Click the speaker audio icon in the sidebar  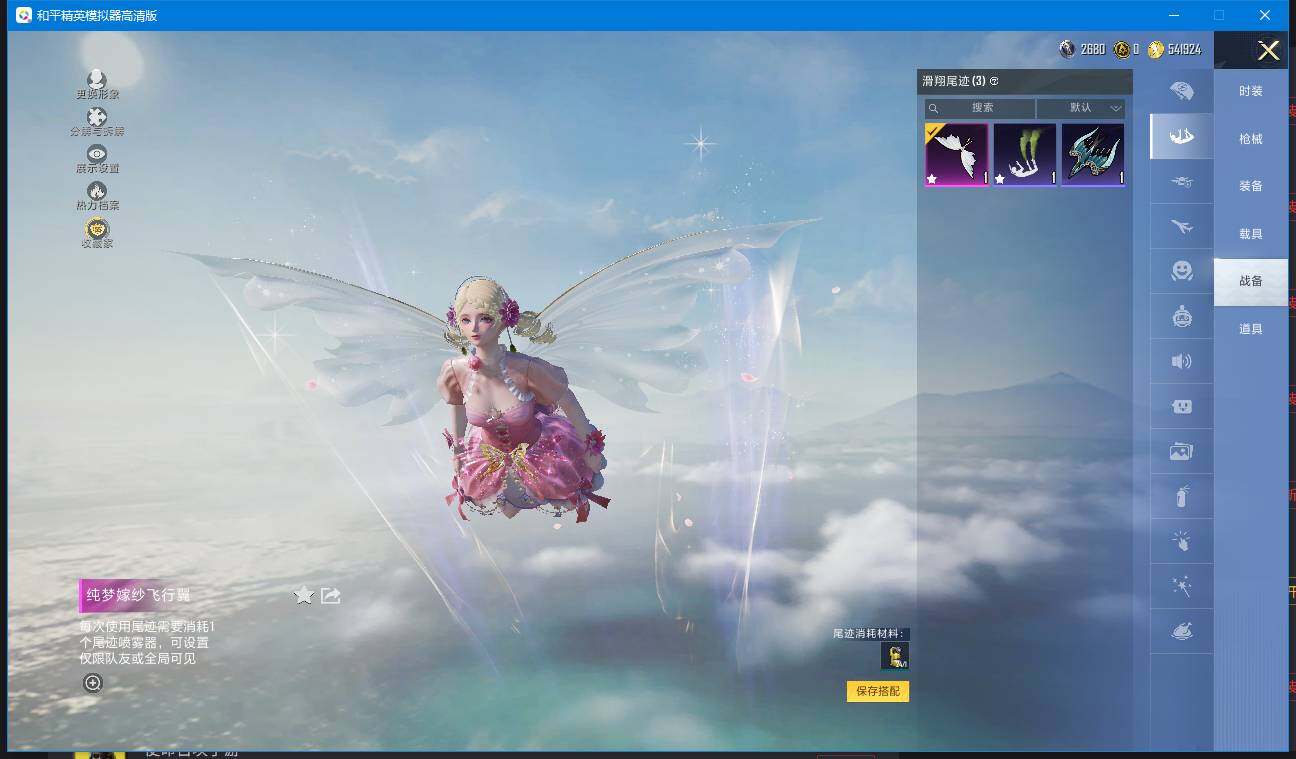1181,361
